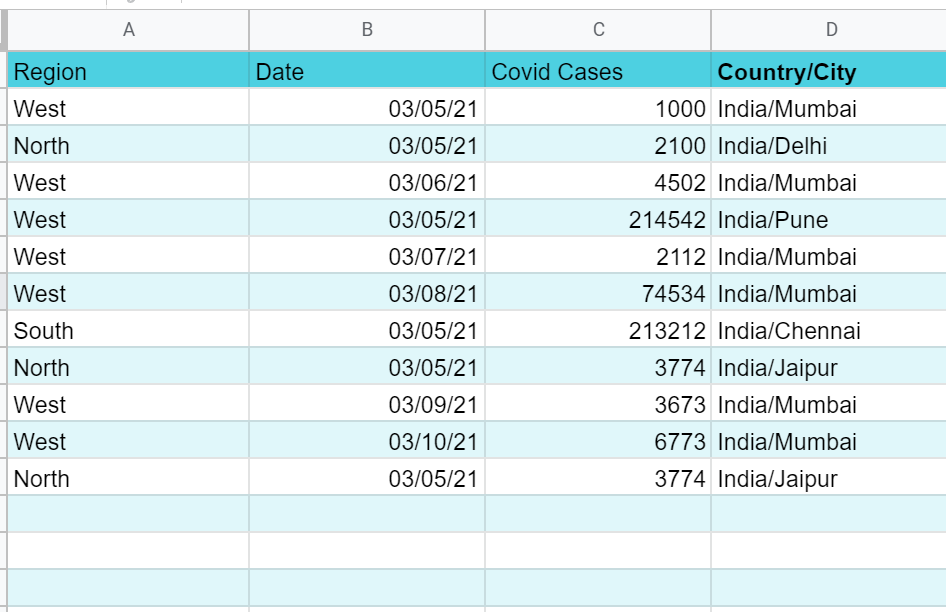The height and width of the screenshot is (612, 946).
Task: Select cell with 214542 covid cases
Action: (x=598, y=219)
